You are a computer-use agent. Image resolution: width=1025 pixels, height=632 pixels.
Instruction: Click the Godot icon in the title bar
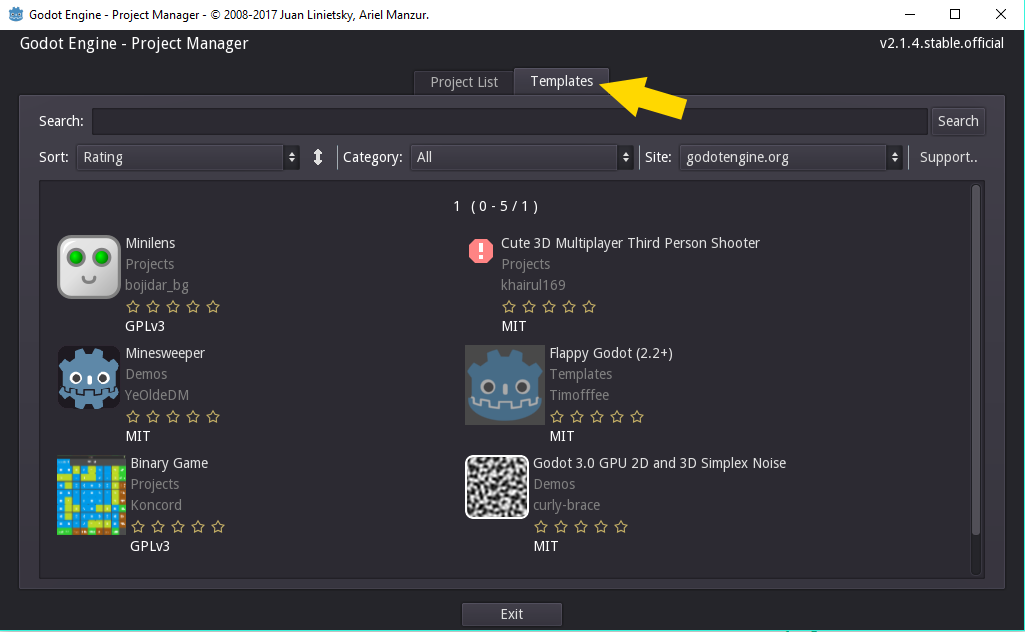pyautogui.click(x=16, y=14)
